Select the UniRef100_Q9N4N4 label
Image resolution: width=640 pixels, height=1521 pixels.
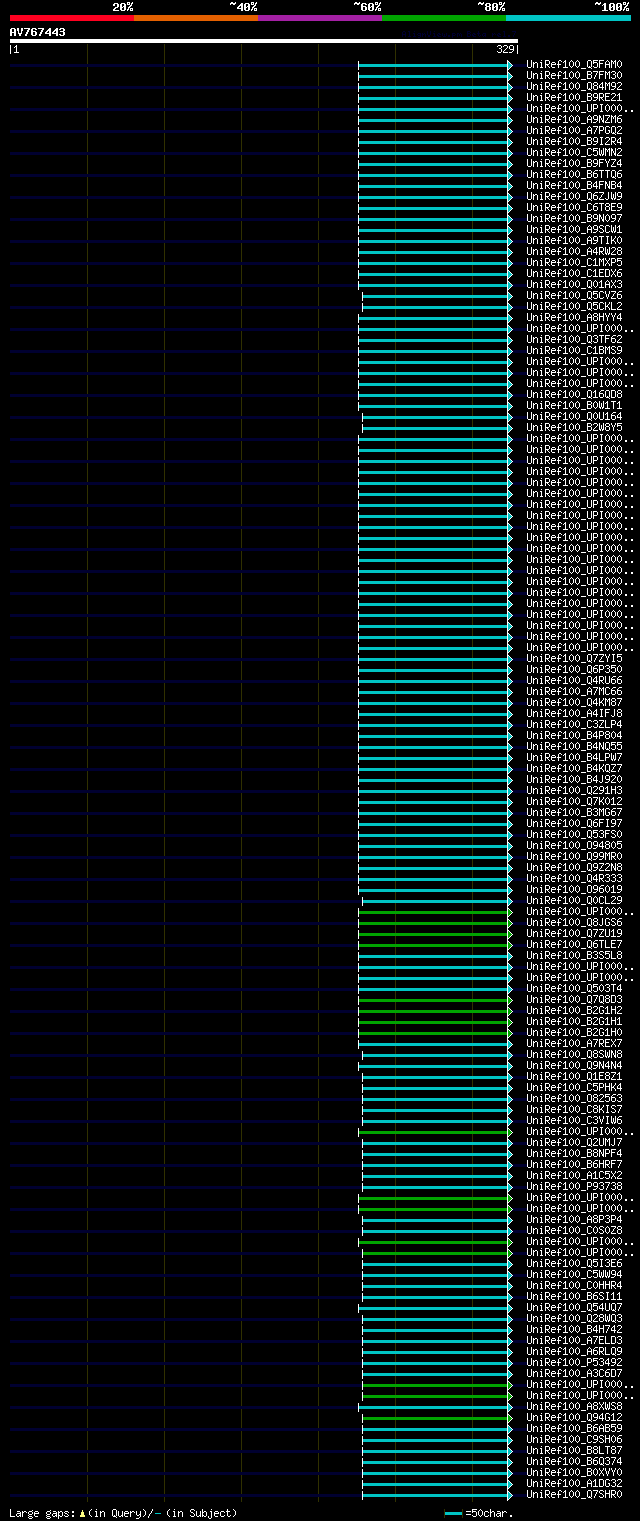(x=574, y=1066)
